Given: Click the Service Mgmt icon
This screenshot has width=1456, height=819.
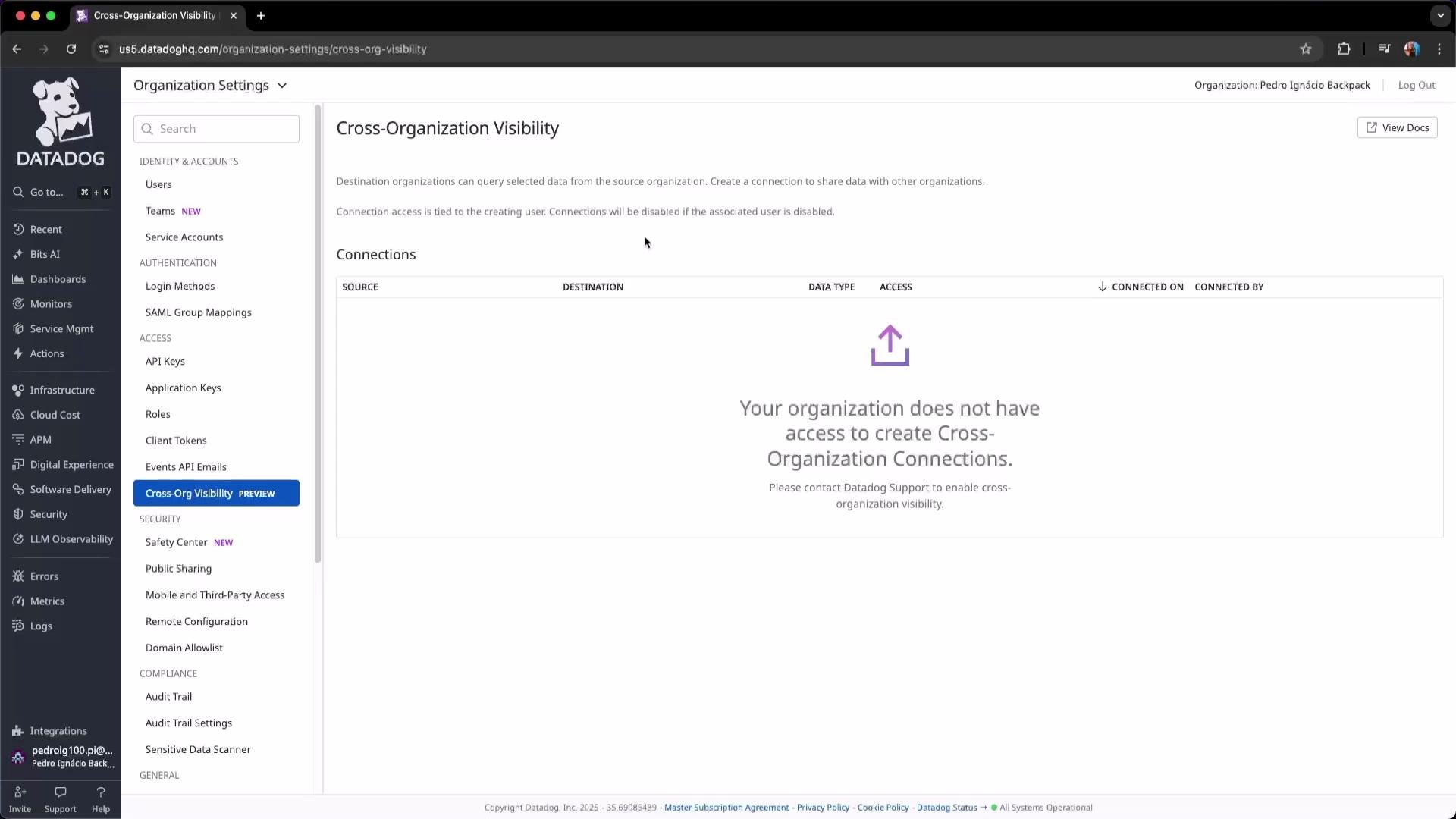Looking at the screenshot, I should (x=18, y=328).
